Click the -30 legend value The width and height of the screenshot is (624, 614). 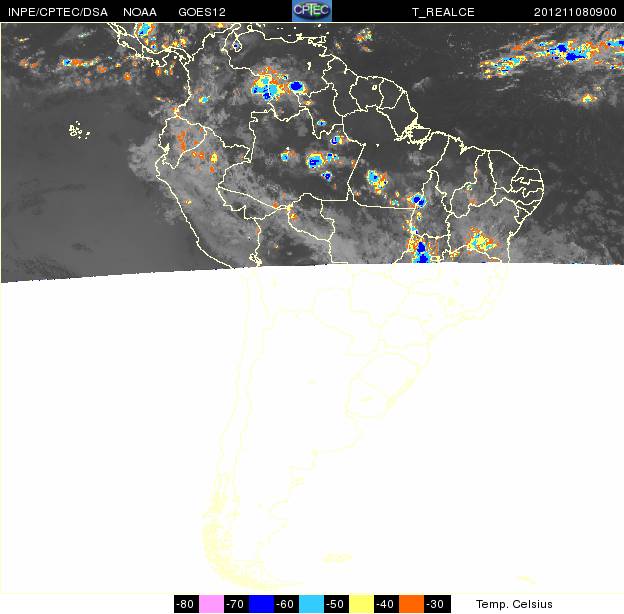(x=435, y=604)
